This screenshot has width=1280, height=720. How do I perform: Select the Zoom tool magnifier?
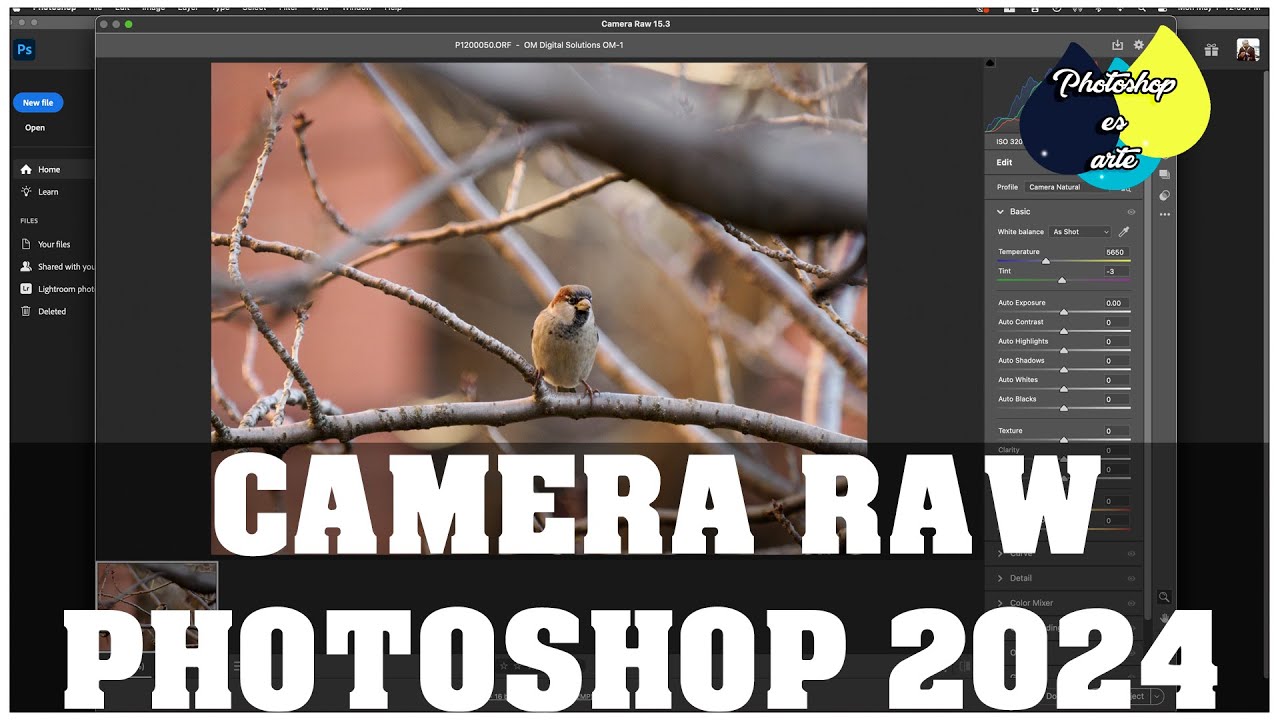(x=1165, y=596)
